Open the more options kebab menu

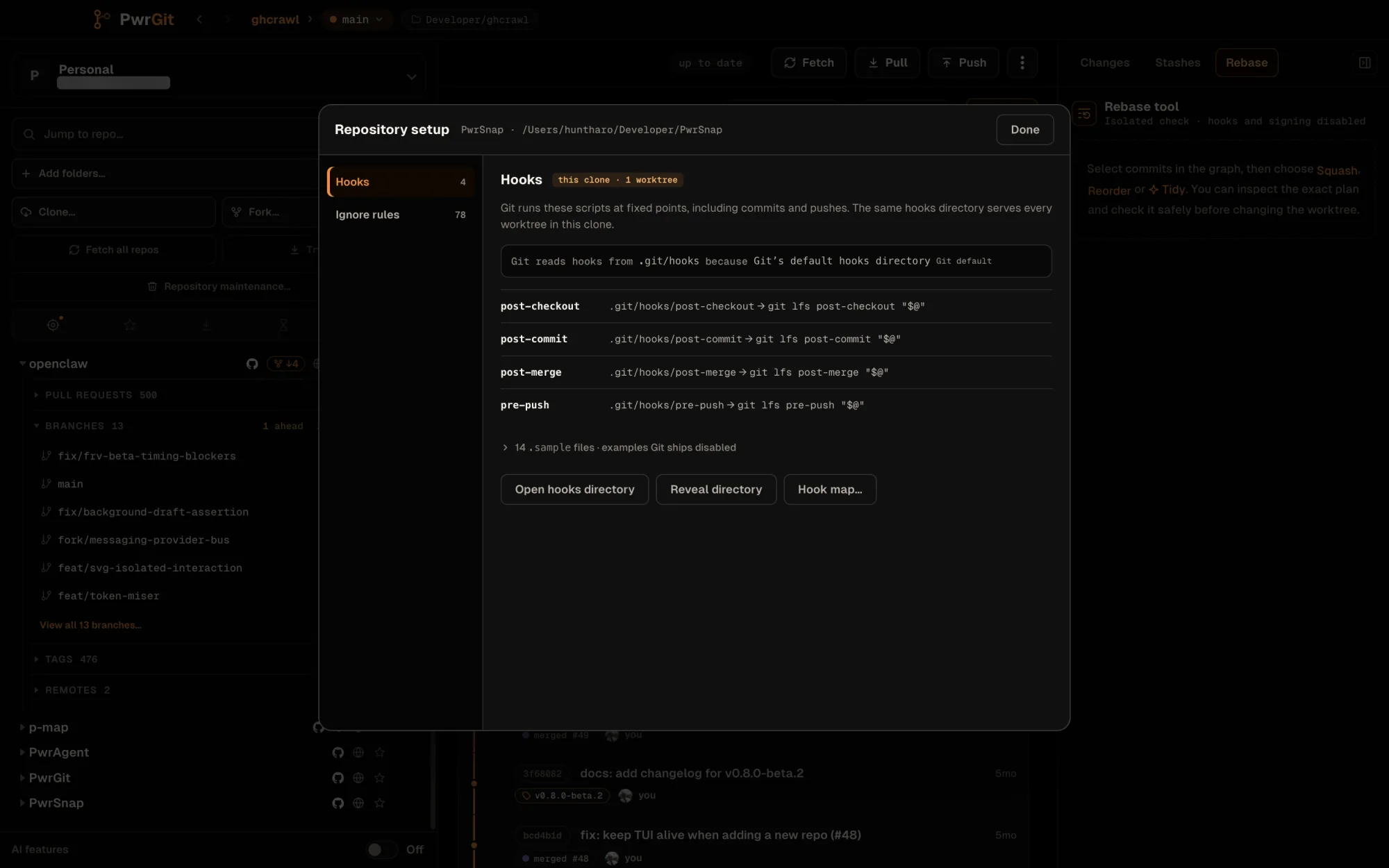pos(1022,62)
